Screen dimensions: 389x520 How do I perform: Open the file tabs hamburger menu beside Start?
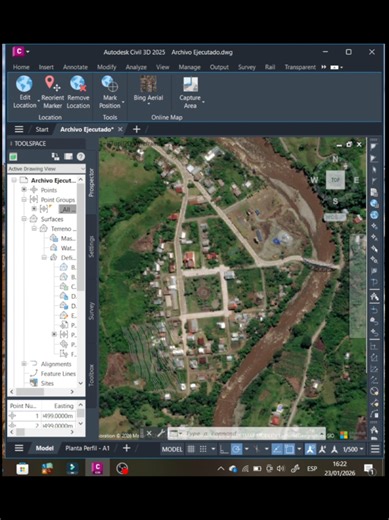pyautogui.click(x=19, y=129)
